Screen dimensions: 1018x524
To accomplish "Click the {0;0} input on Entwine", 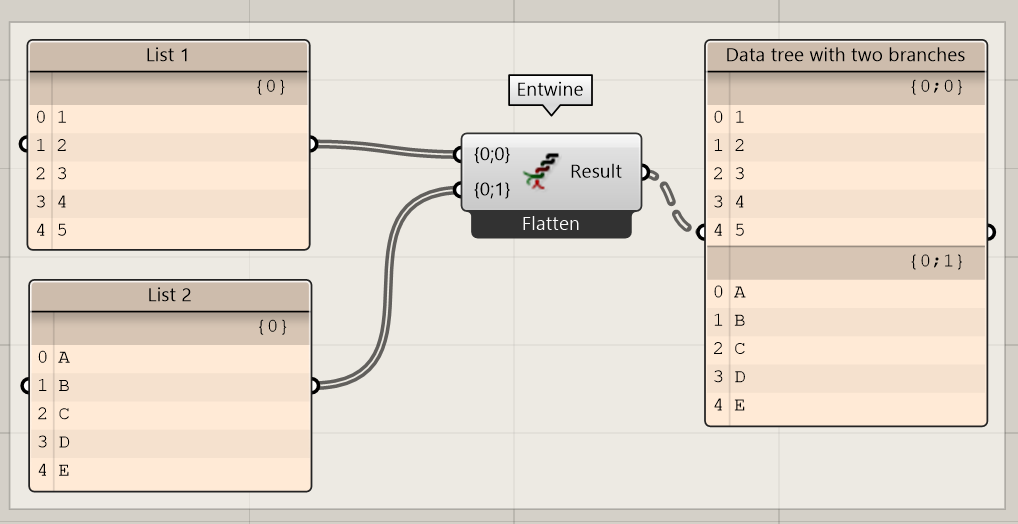I will click(x=491, y=155).
